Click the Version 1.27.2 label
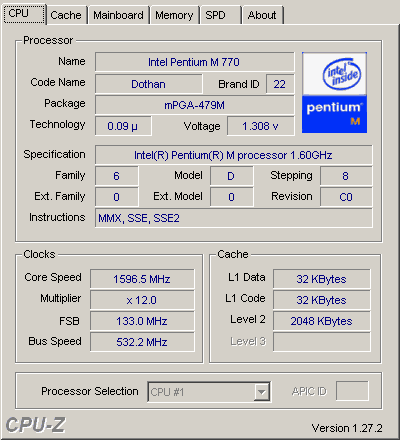 point(347,428)
